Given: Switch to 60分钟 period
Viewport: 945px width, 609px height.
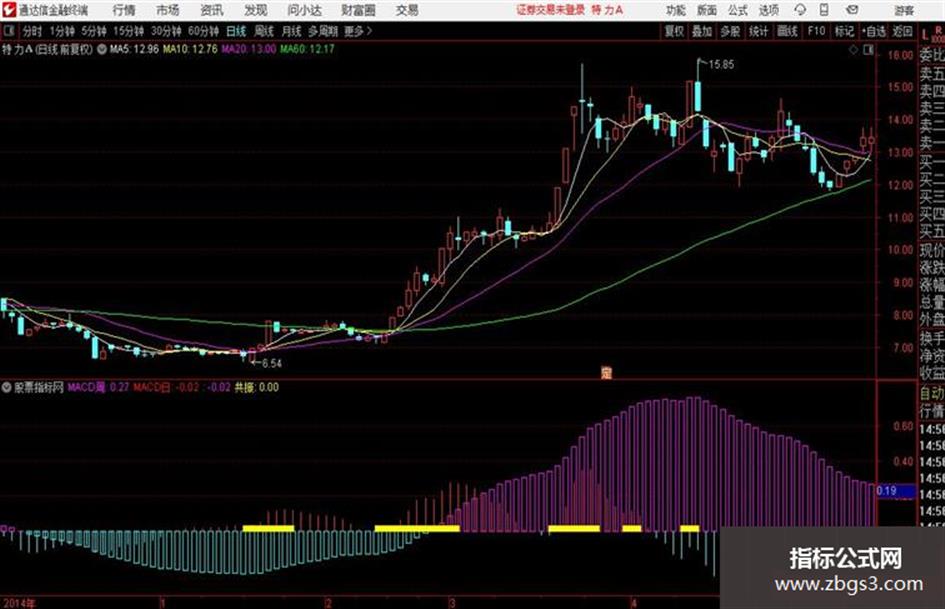Looking at the screenshot, I should click(203, 31).
